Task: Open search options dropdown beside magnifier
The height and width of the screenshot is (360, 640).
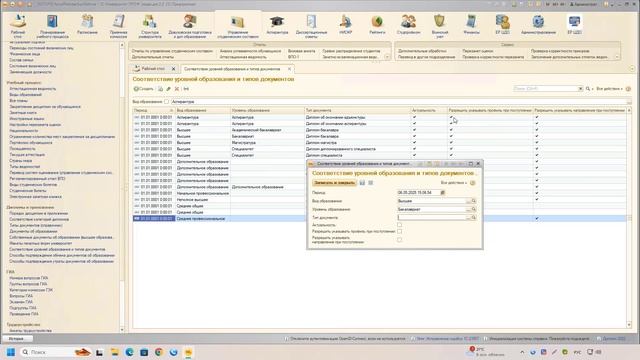Action: click(592, 89)
